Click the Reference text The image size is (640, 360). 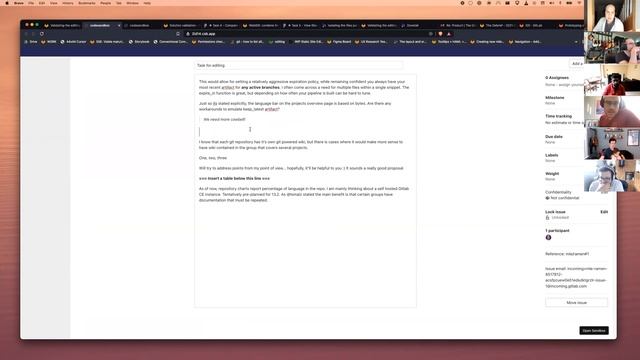[567, 254]
